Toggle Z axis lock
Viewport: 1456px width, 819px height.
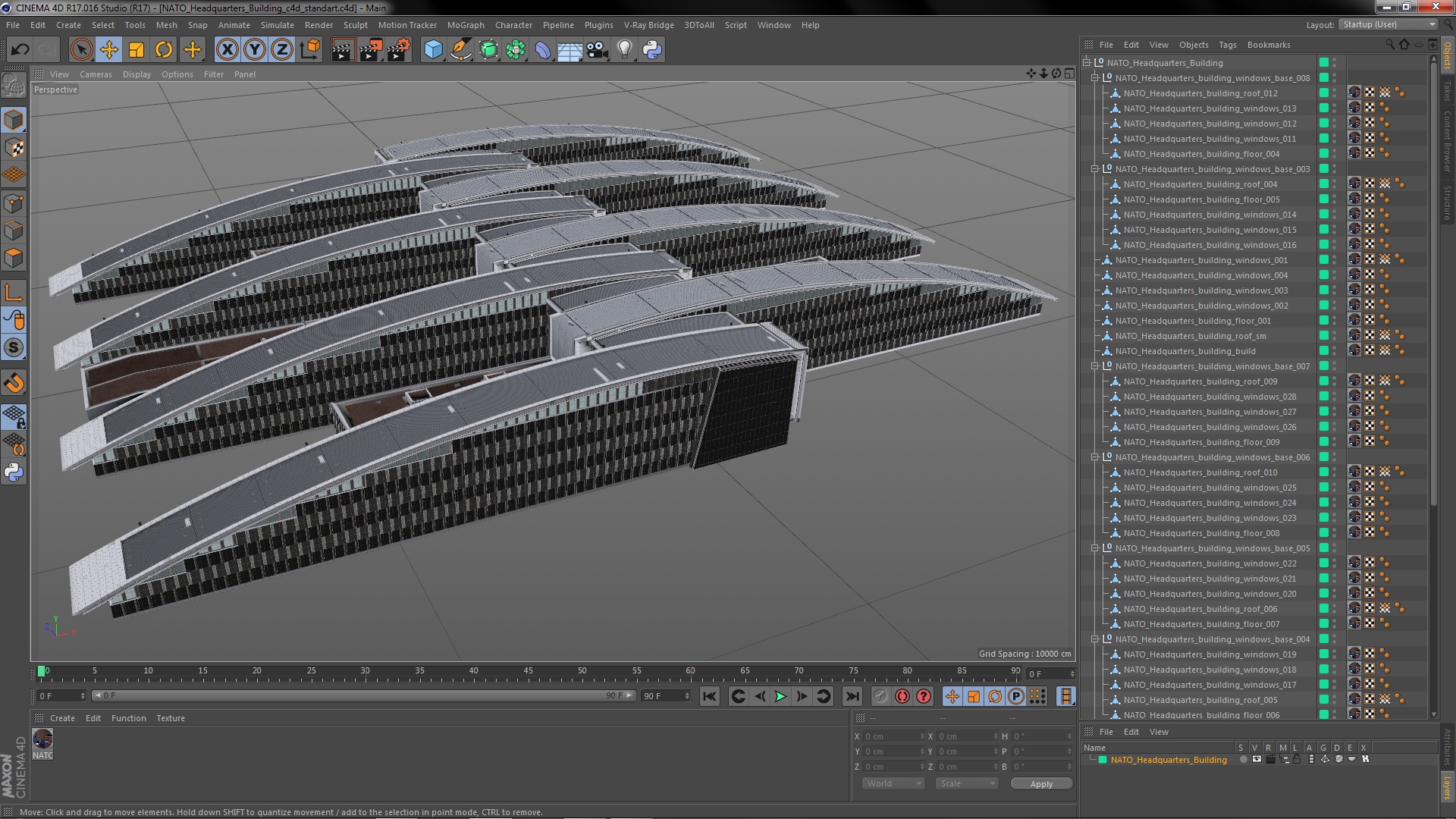(282, 50)
